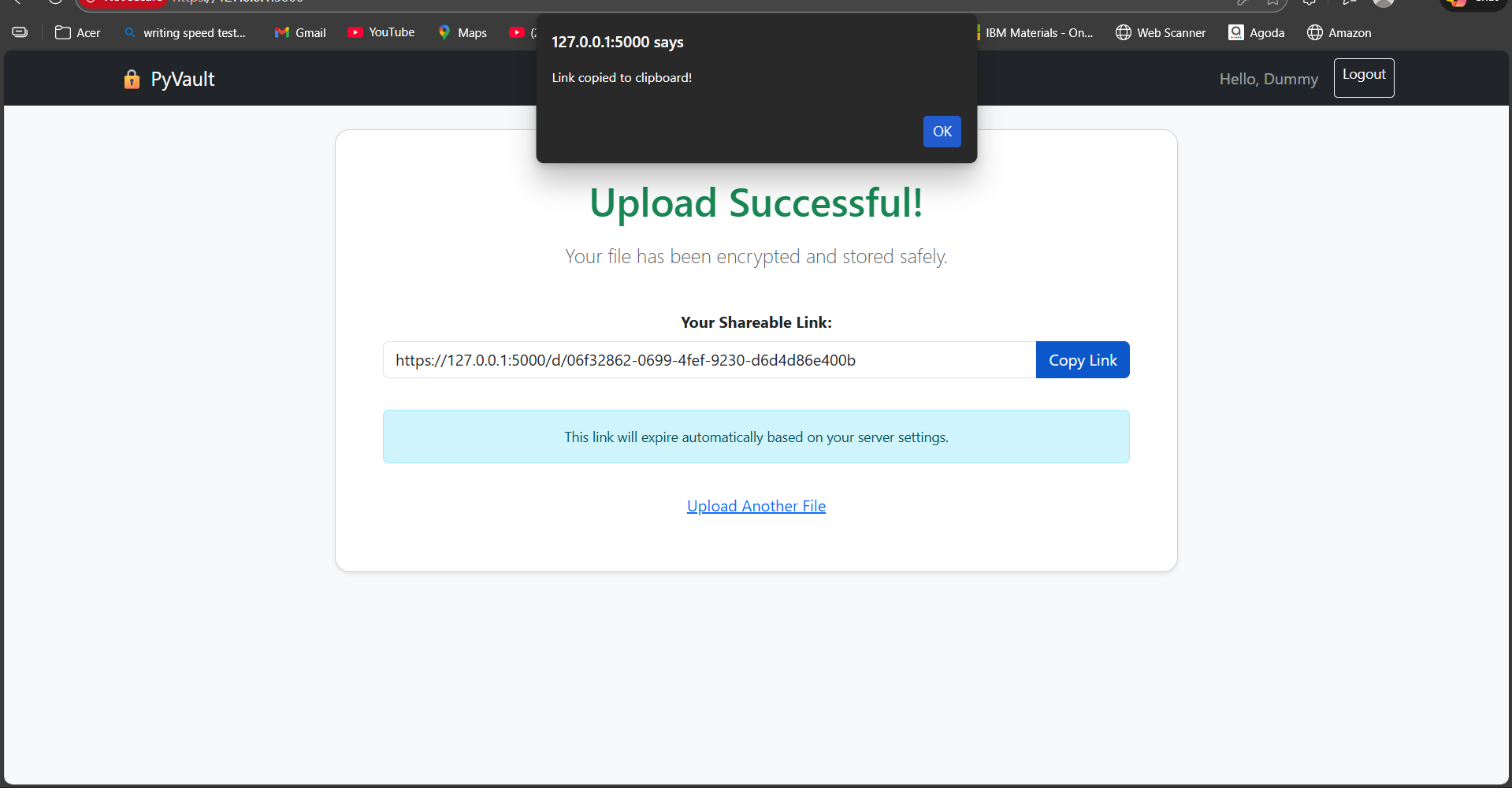Click Upload Another File
The height and width of the screenshot is (788, 1512).
point(756,506)
